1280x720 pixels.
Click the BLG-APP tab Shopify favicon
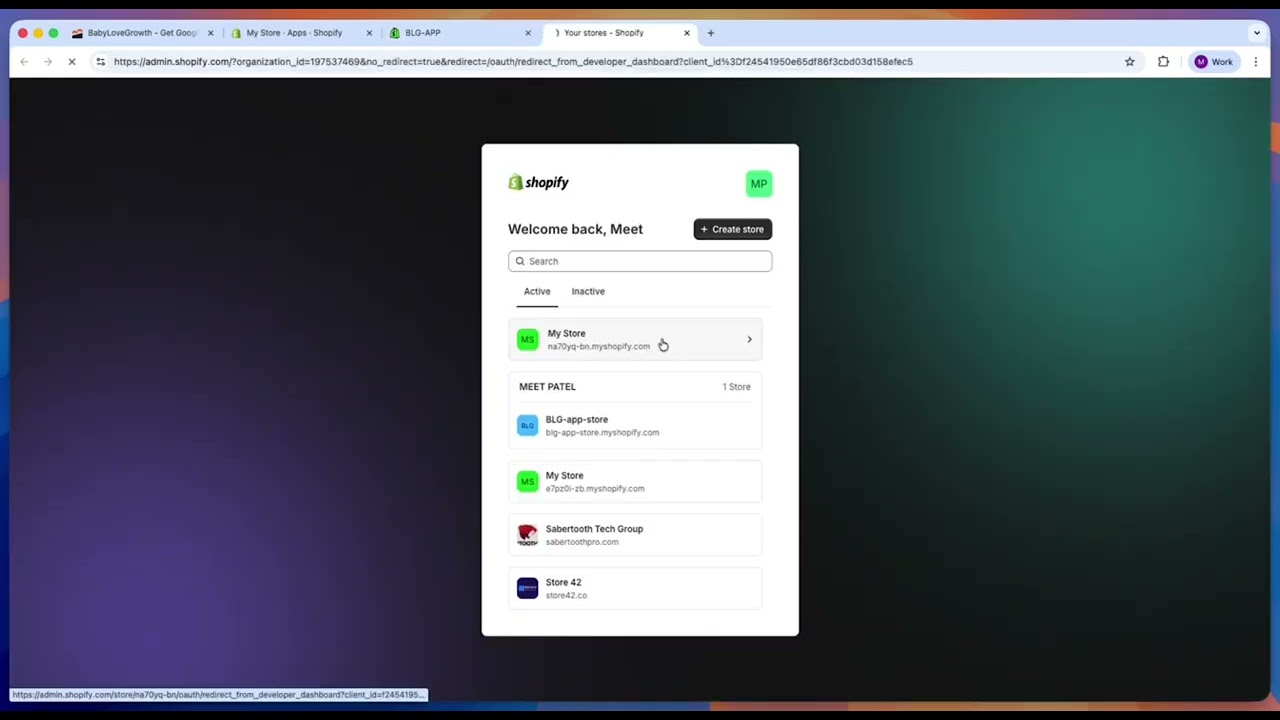coord(395,33)
